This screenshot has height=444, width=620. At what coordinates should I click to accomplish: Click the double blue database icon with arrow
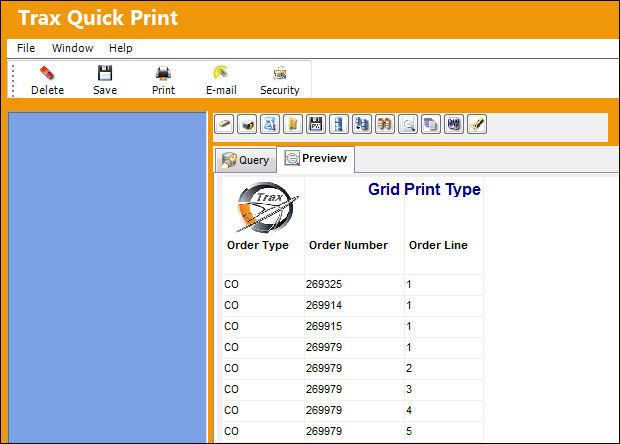(x=362, y=125)
